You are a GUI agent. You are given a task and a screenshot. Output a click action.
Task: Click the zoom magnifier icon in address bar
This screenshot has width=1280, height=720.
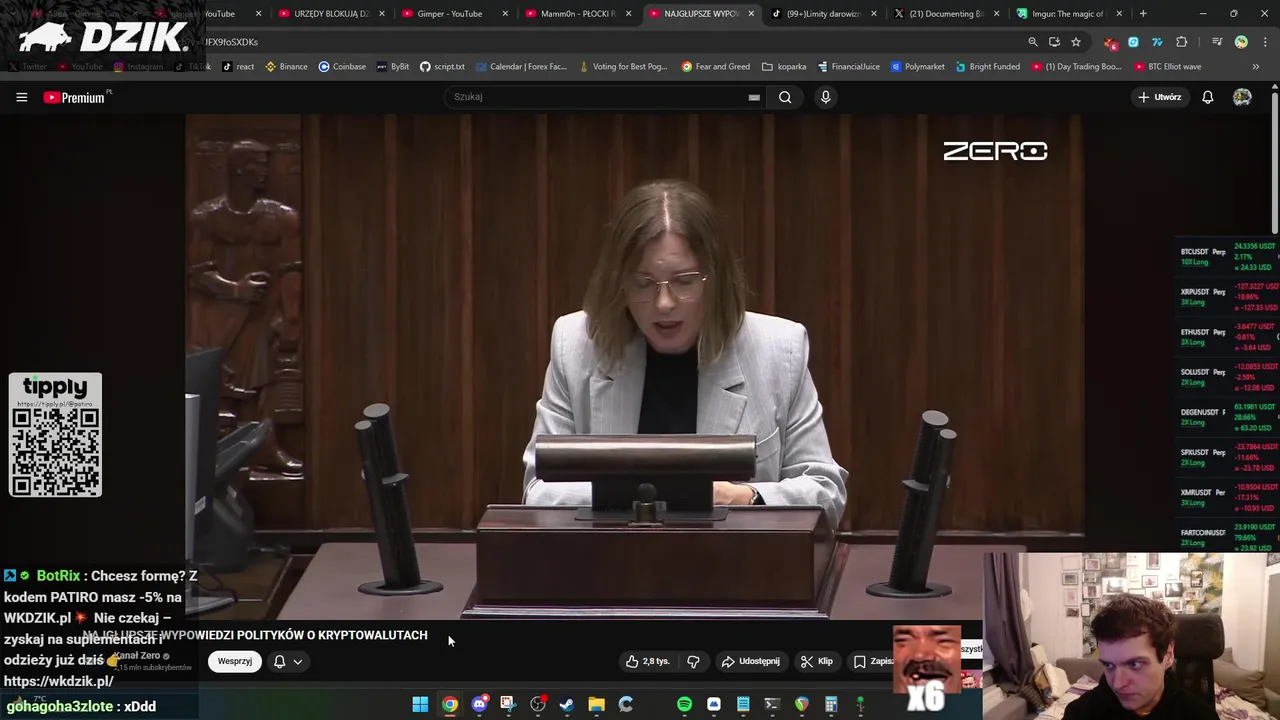[1033, 42]
